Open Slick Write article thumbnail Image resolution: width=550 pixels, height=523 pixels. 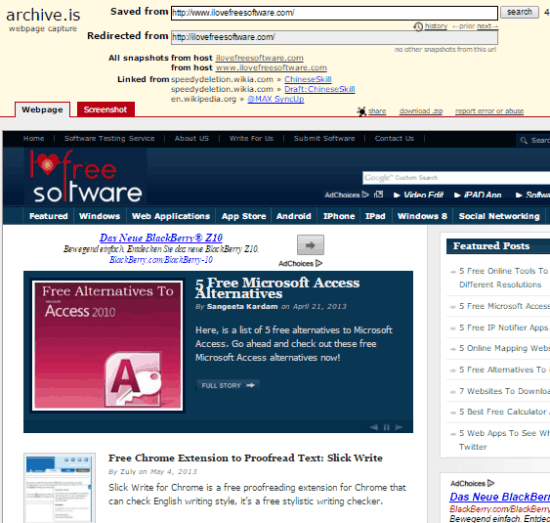59,488
